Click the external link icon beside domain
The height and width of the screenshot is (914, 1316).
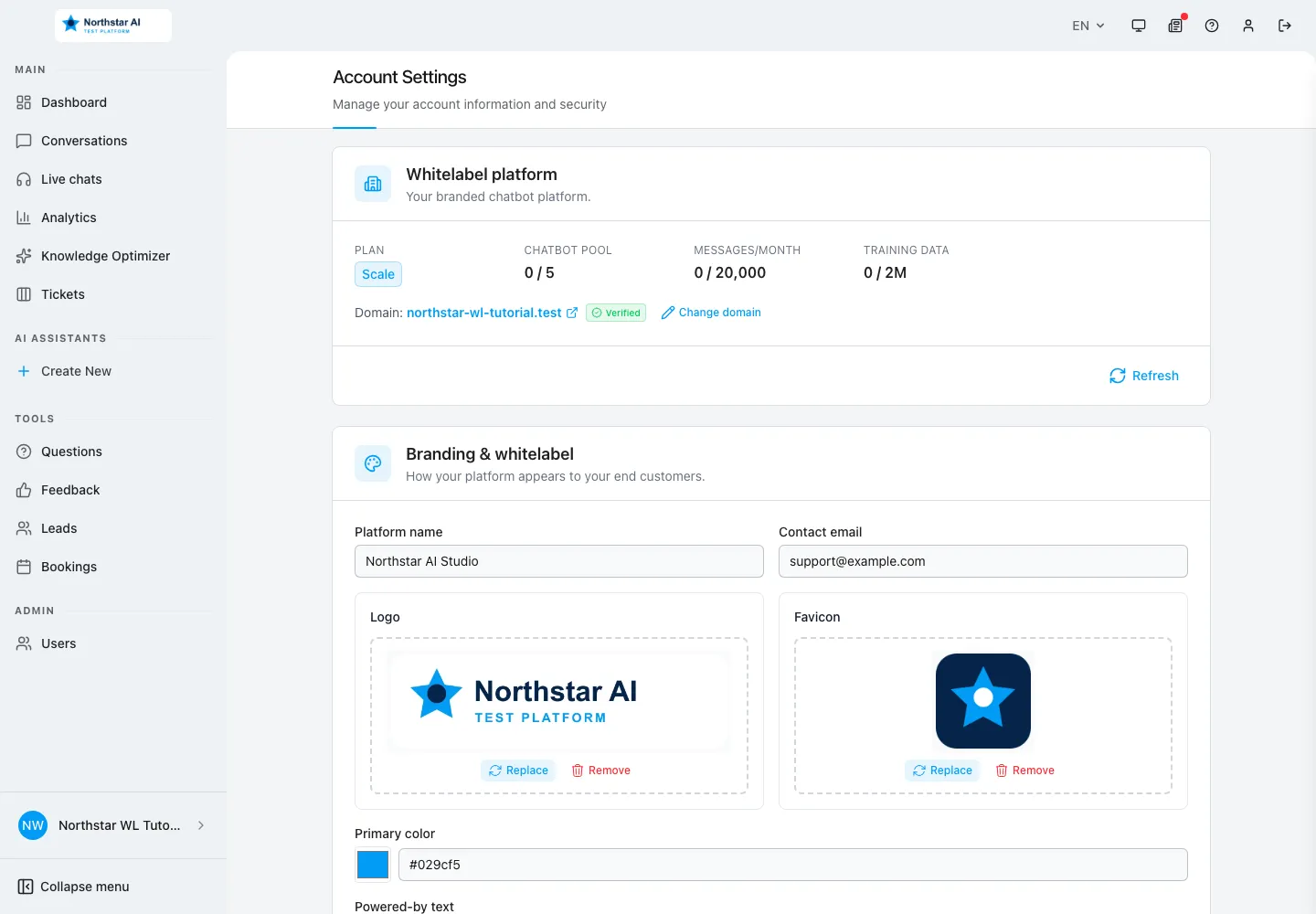click(572, 313)
